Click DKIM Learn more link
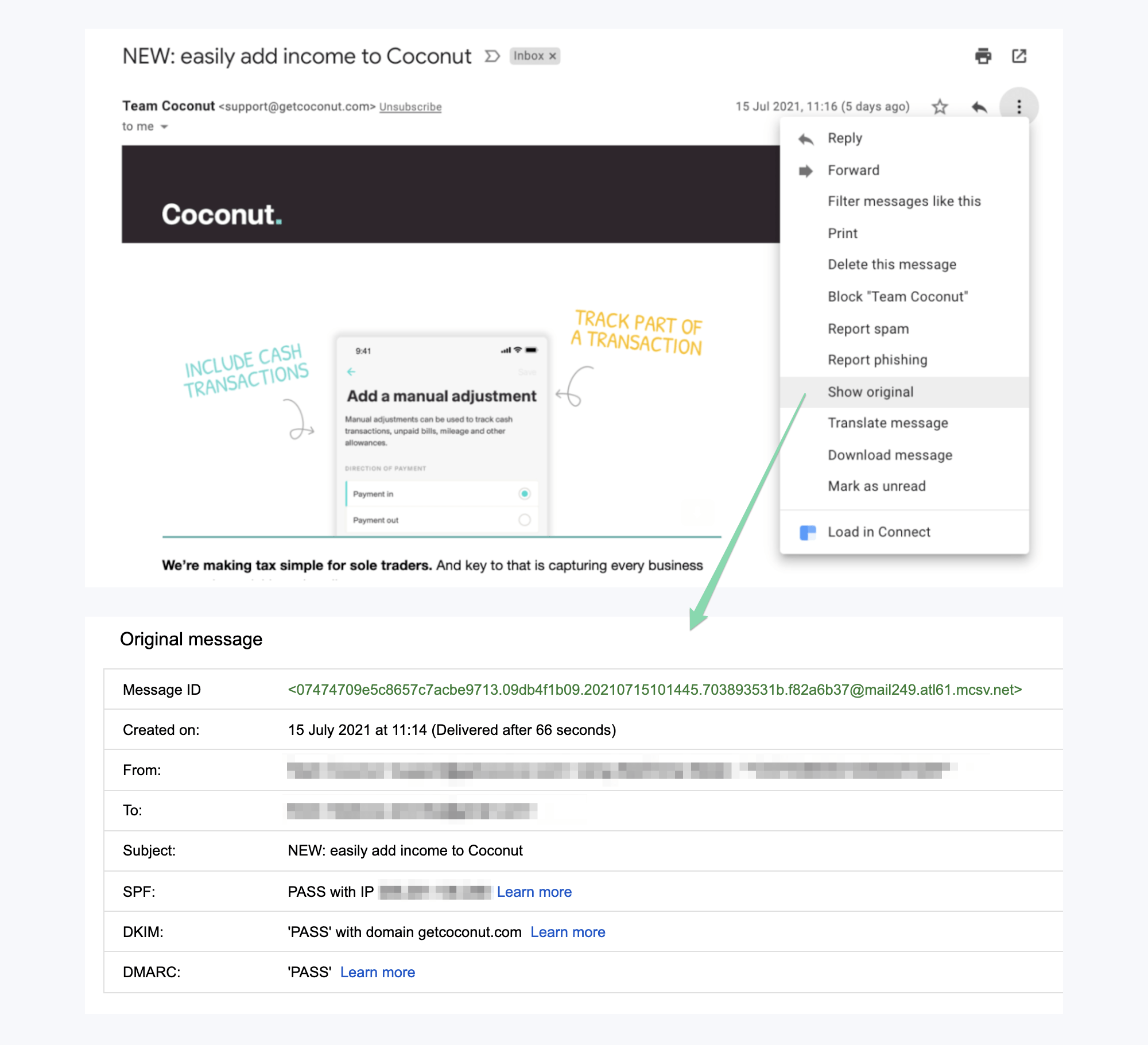This screenshot has height=1045, width=1148. click(x=568, y=932)
